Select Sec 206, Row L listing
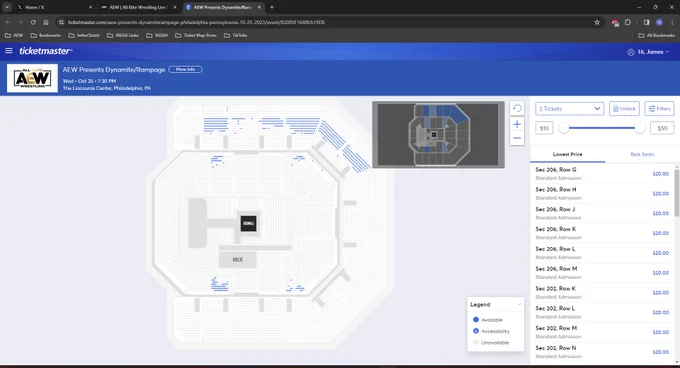The image size is (680, 368). pos(602,253)
